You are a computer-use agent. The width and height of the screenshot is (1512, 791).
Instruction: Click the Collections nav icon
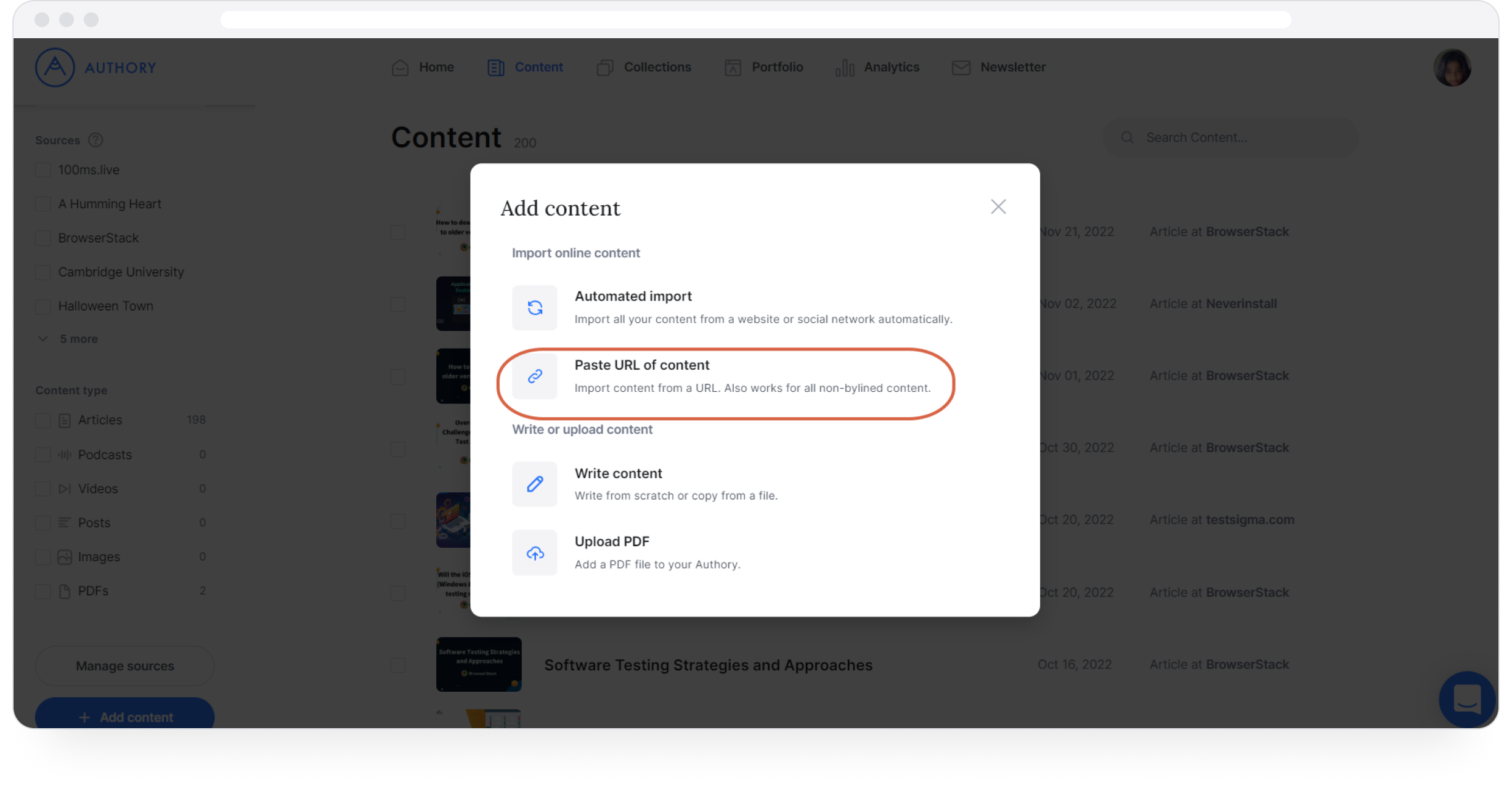605,67
